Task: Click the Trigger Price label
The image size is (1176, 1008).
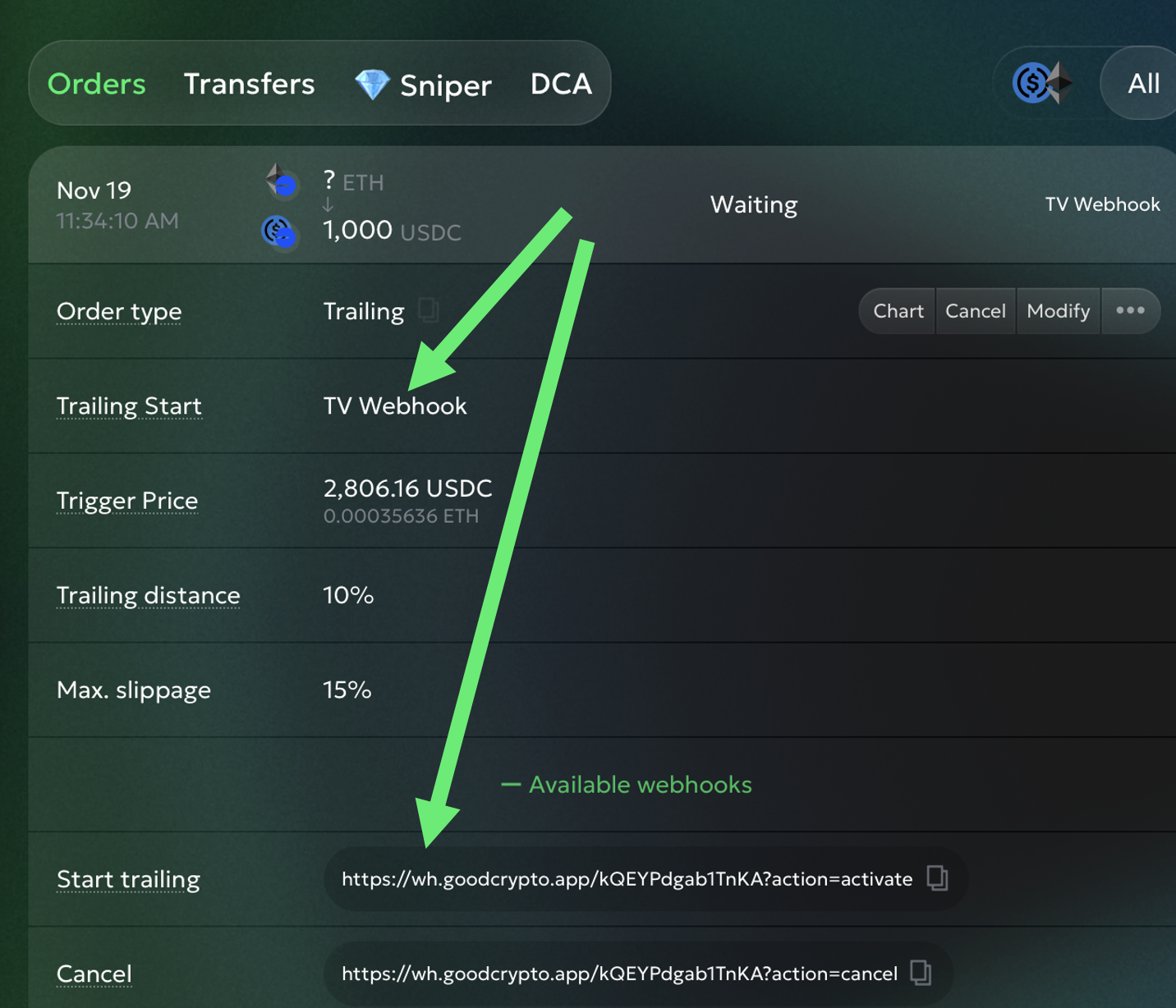Action: 127,501
